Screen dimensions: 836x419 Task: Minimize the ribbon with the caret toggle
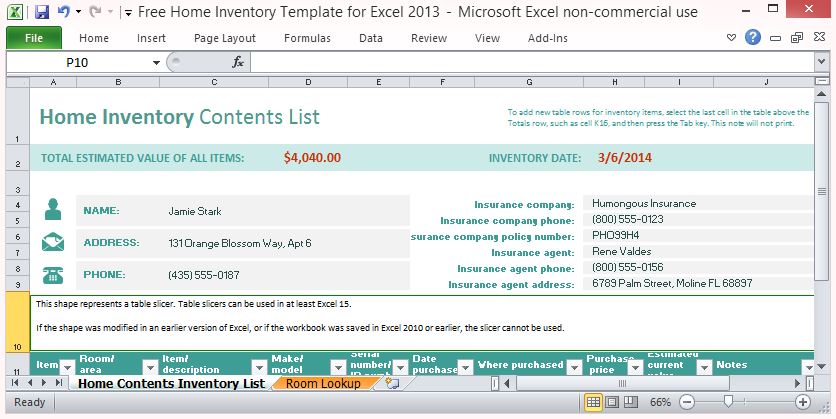(732, 38)
